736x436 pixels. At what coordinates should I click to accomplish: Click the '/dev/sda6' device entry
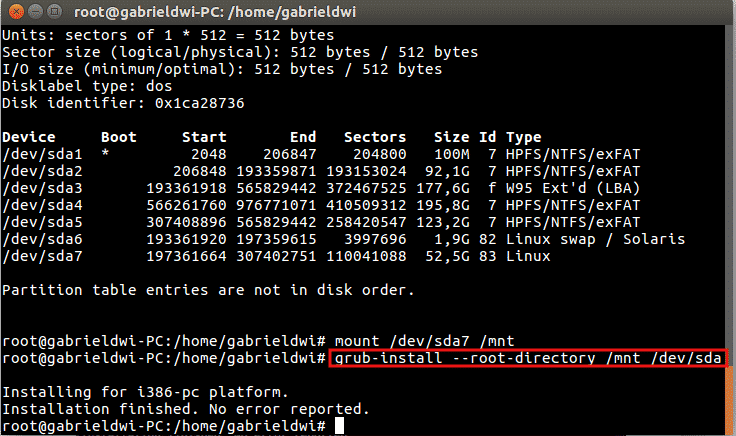(42, 239)
